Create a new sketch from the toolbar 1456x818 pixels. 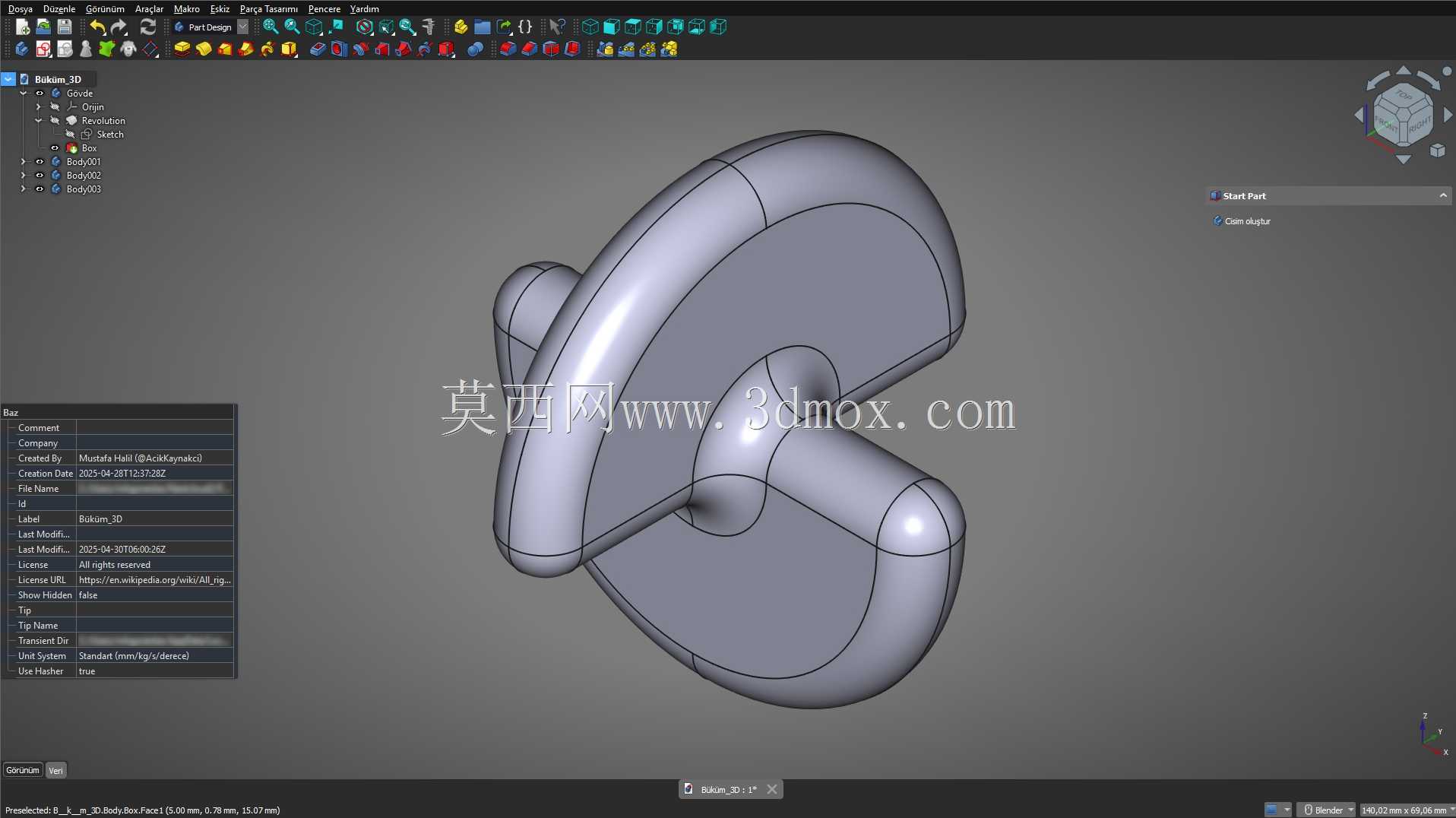[x=43, y=49]
